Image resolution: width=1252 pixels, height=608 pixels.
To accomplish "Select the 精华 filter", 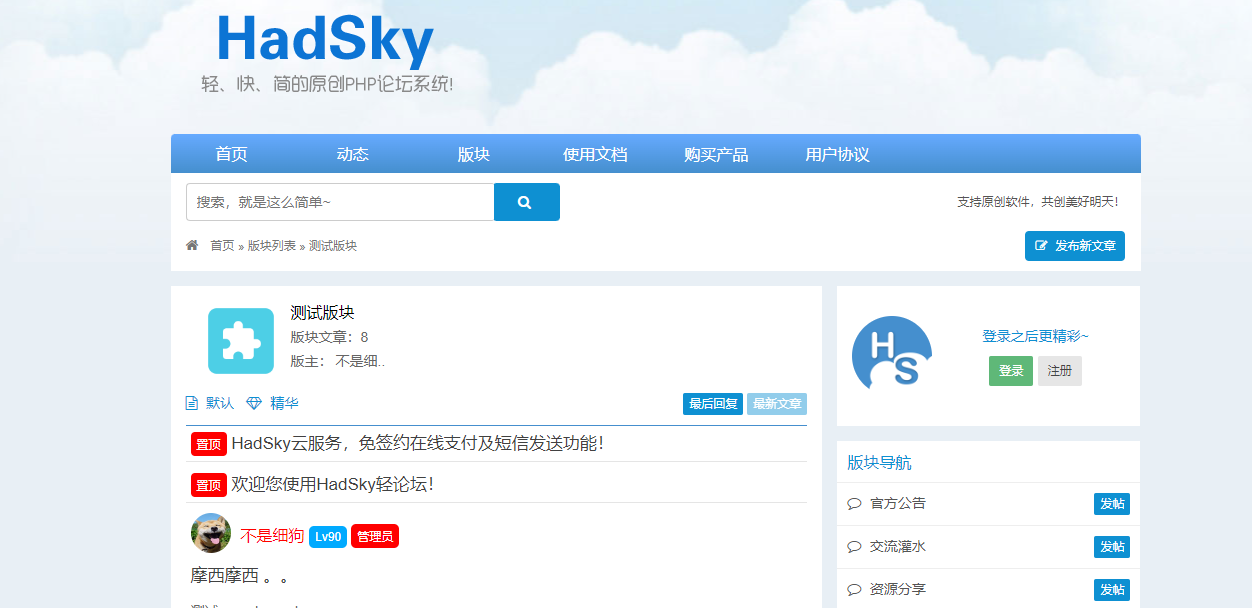I will 284,403.
